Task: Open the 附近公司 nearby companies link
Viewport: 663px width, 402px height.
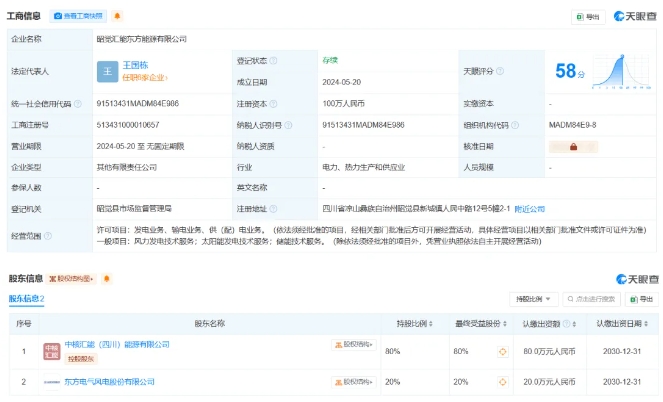Action: coord(530,209)
